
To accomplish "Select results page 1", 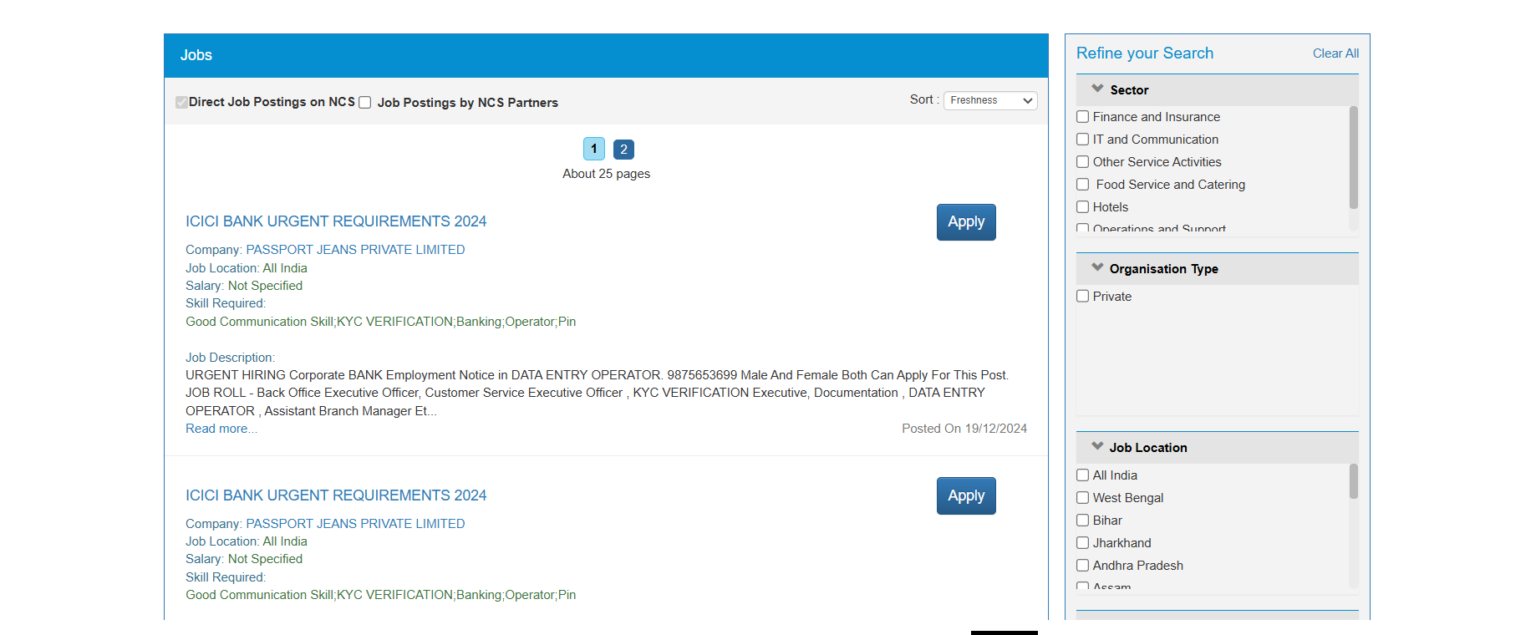I will tap(594, 149).
